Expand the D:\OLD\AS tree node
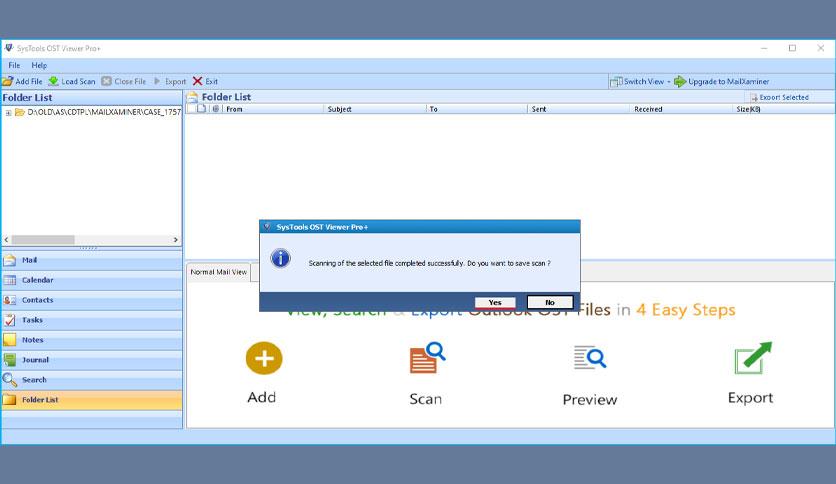 [8, 112]
